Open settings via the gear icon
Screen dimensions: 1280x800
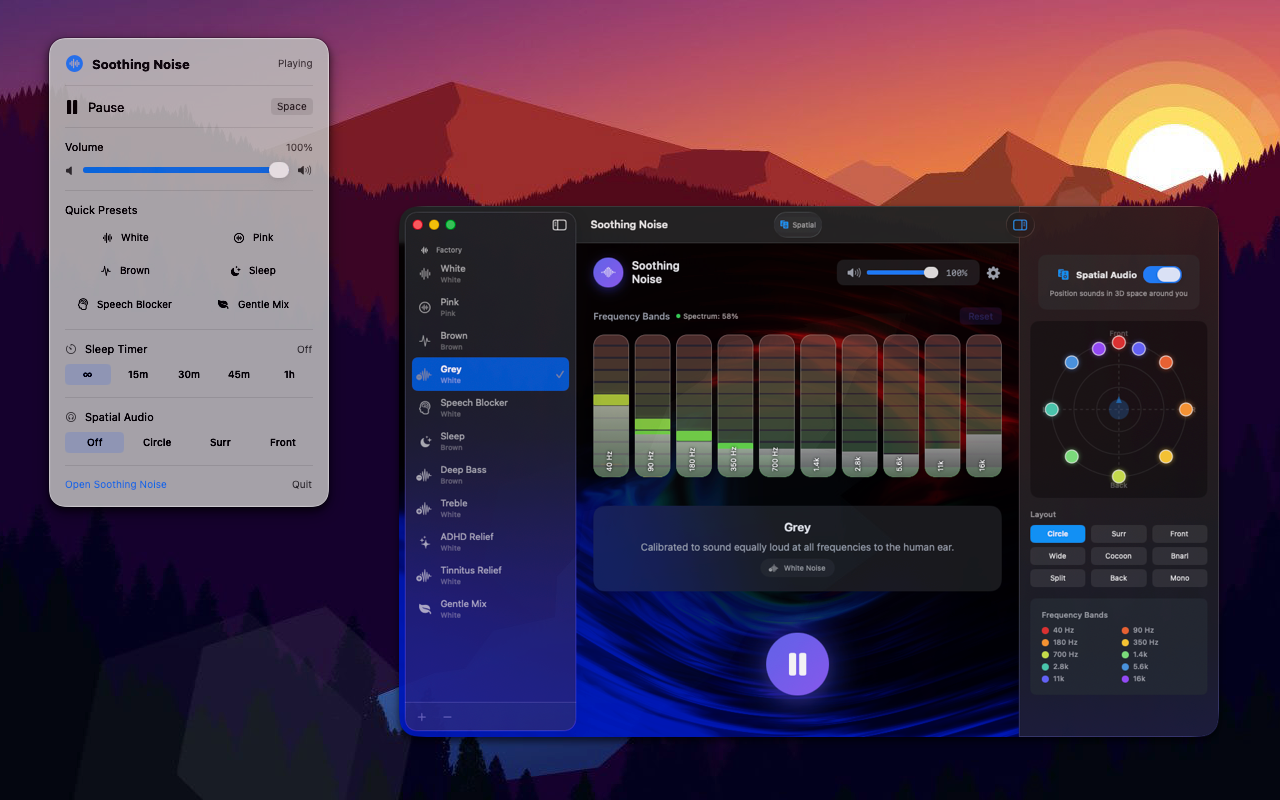[993, 273]
